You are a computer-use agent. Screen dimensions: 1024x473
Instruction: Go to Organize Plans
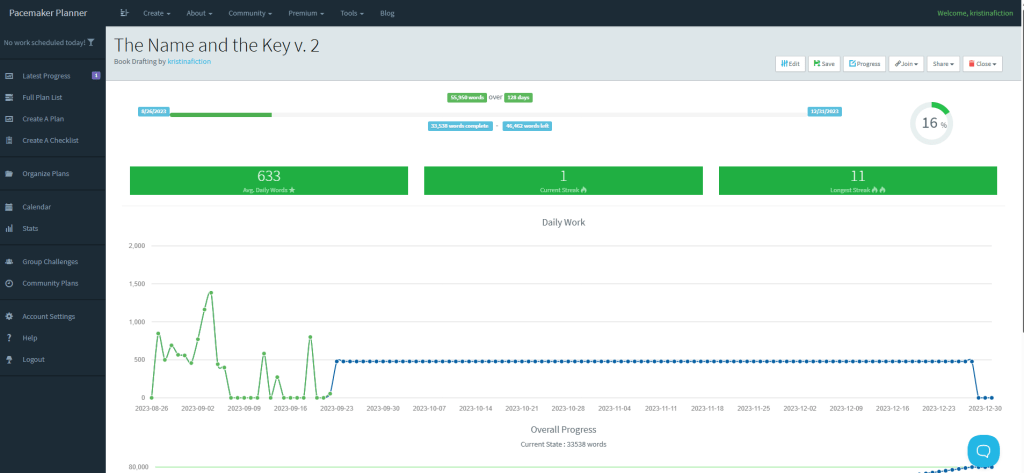tap(46, 174)
